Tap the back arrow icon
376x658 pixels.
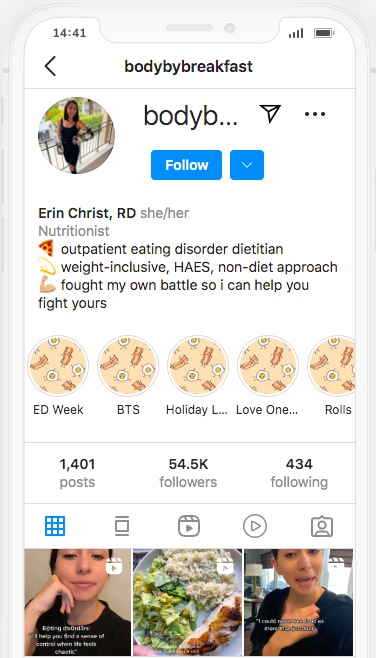(50, 66)
